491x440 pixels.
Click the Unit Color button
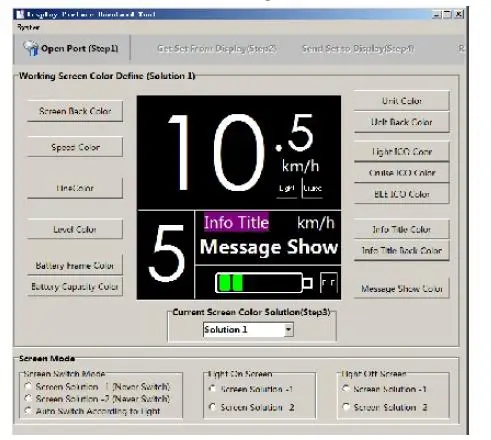pyautogui.click(x=402, y=101)
